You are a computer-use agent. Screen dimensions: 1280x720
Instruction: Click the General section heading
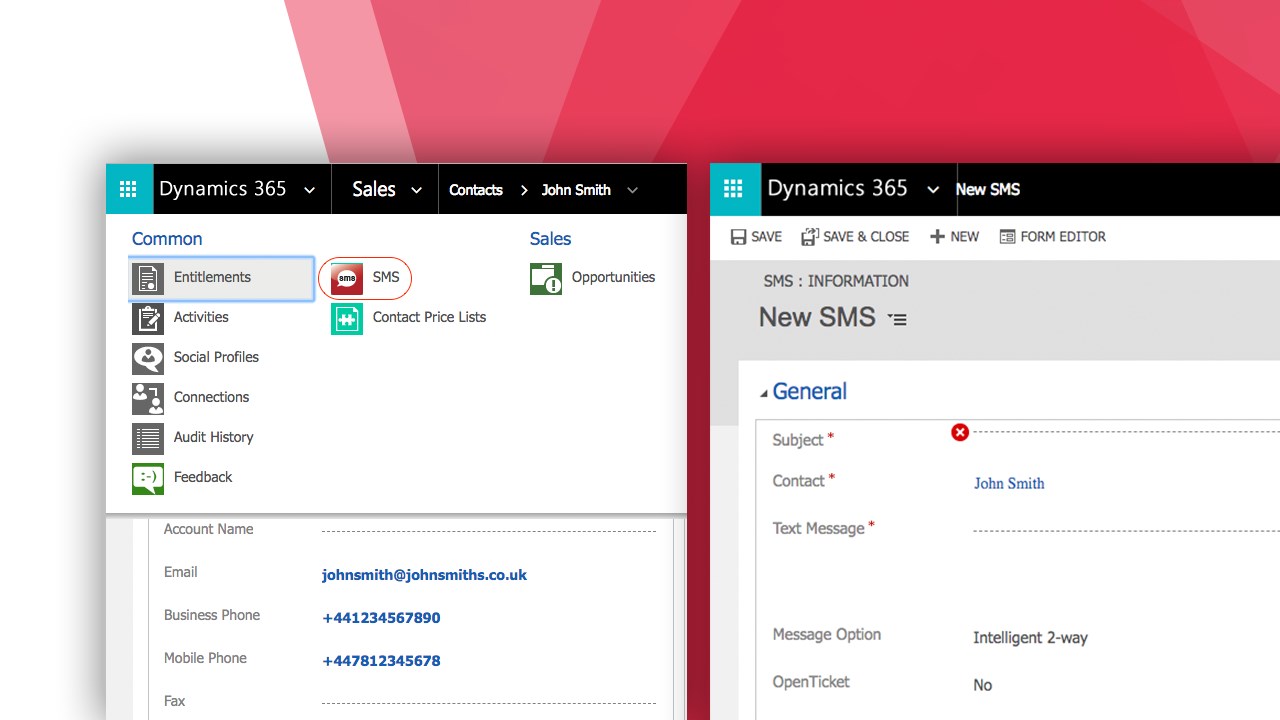tap(810, 392)
